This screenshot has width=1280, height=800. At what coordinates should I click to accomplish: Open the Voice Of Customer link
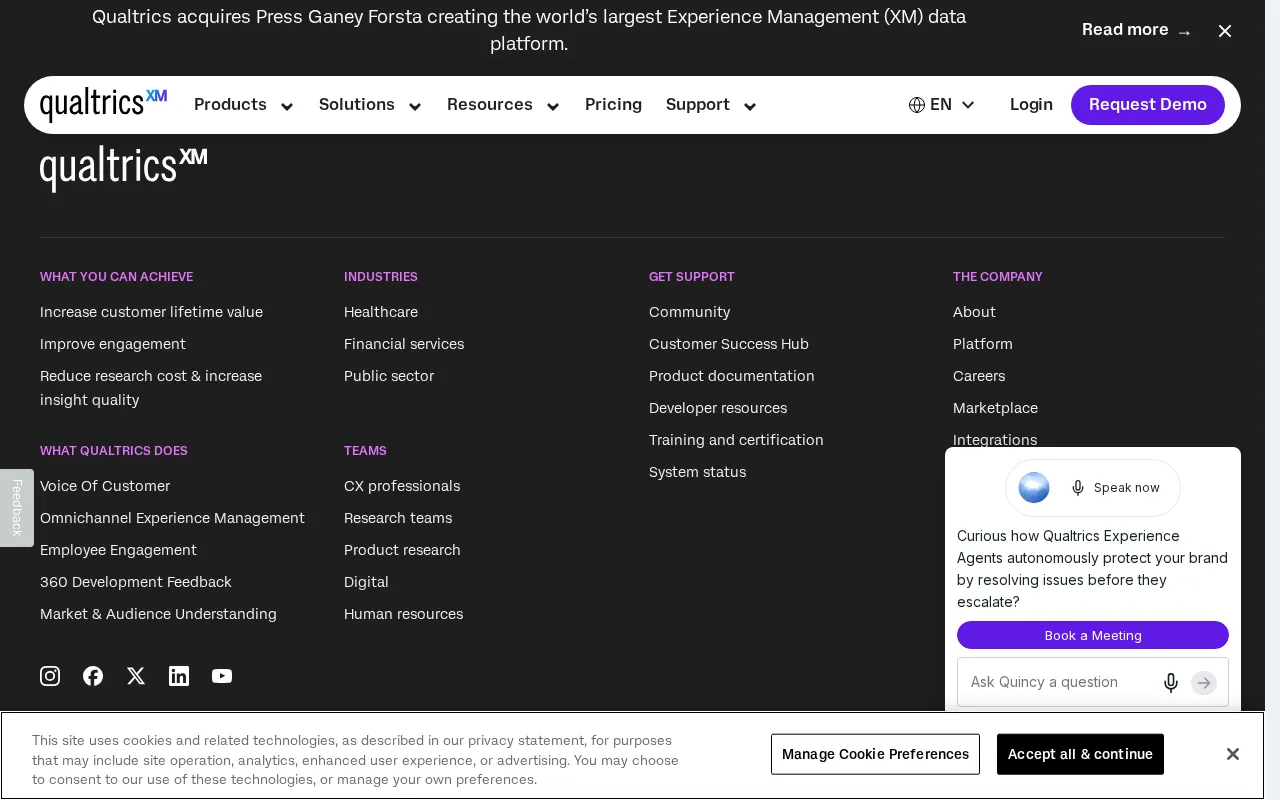(105, 486)
